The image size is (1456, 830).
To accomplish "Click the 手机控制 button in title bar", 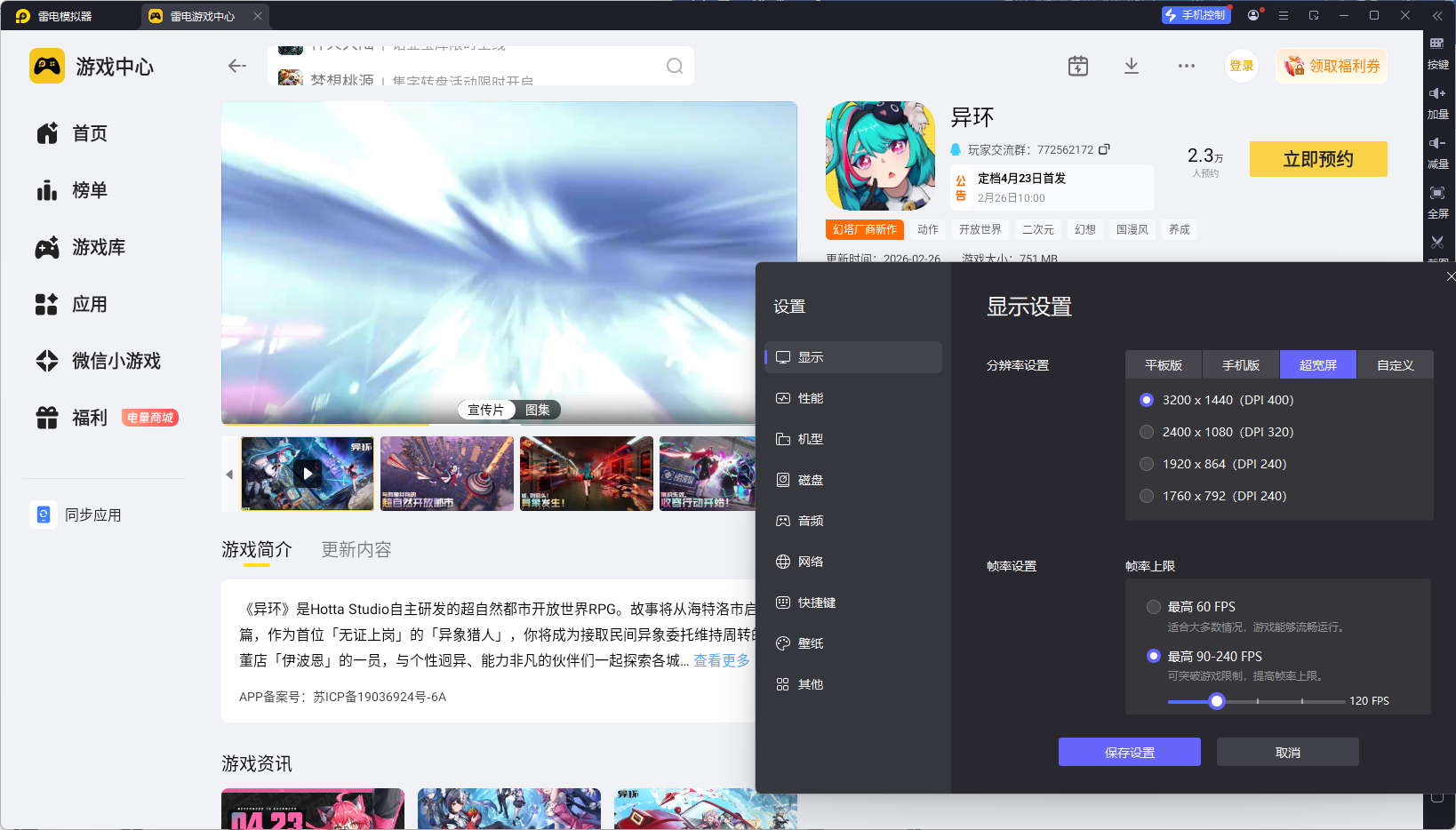I will tap(1195, 15).
